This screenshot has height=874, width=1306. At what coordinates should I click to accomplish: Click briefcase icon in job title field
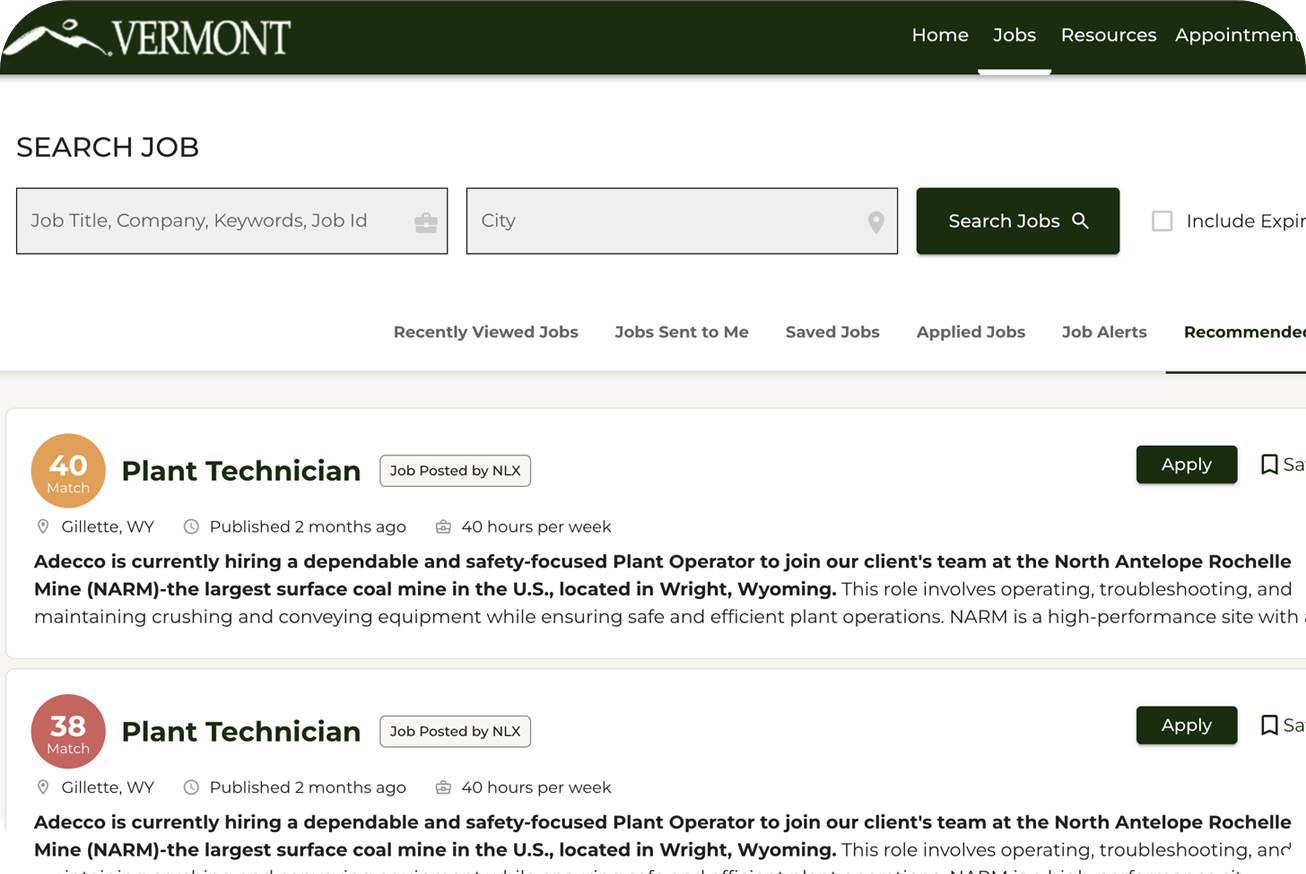[426, 222]
